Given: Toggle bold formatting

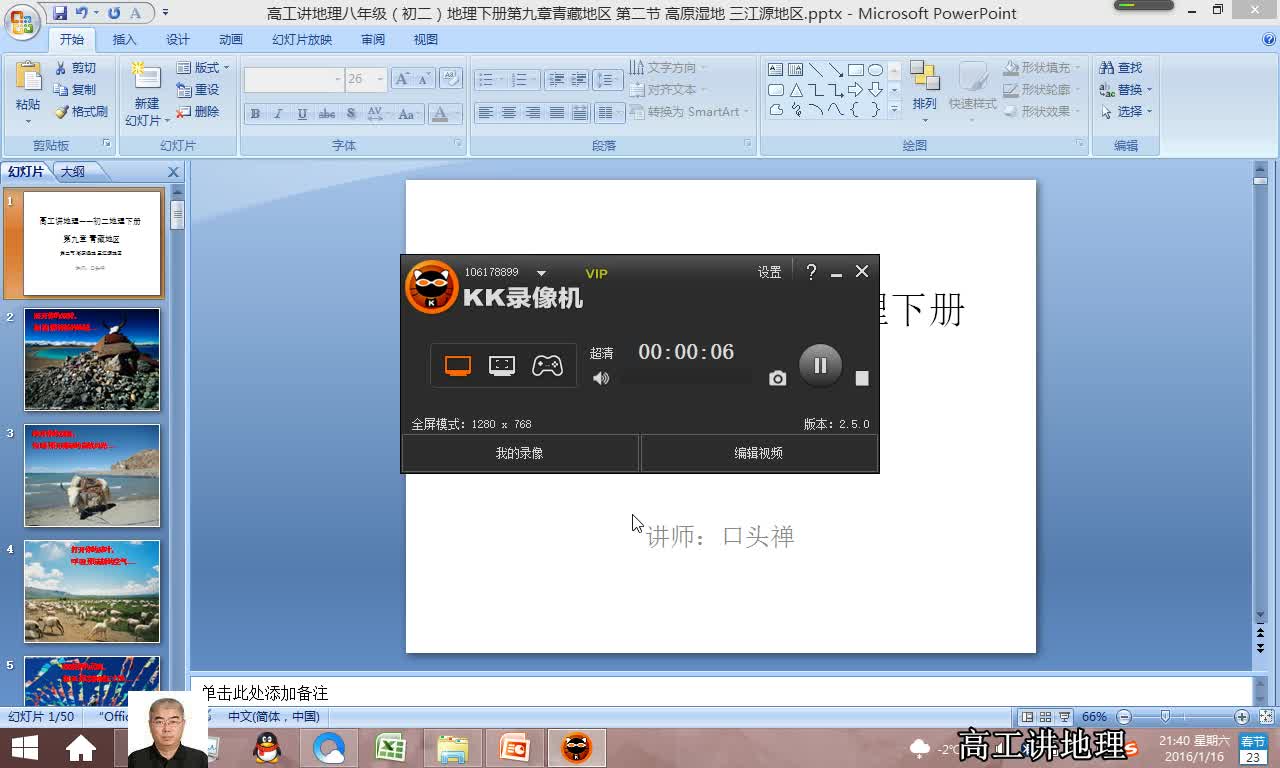Looking at the screenshot, I should click(x=255, y=114).
